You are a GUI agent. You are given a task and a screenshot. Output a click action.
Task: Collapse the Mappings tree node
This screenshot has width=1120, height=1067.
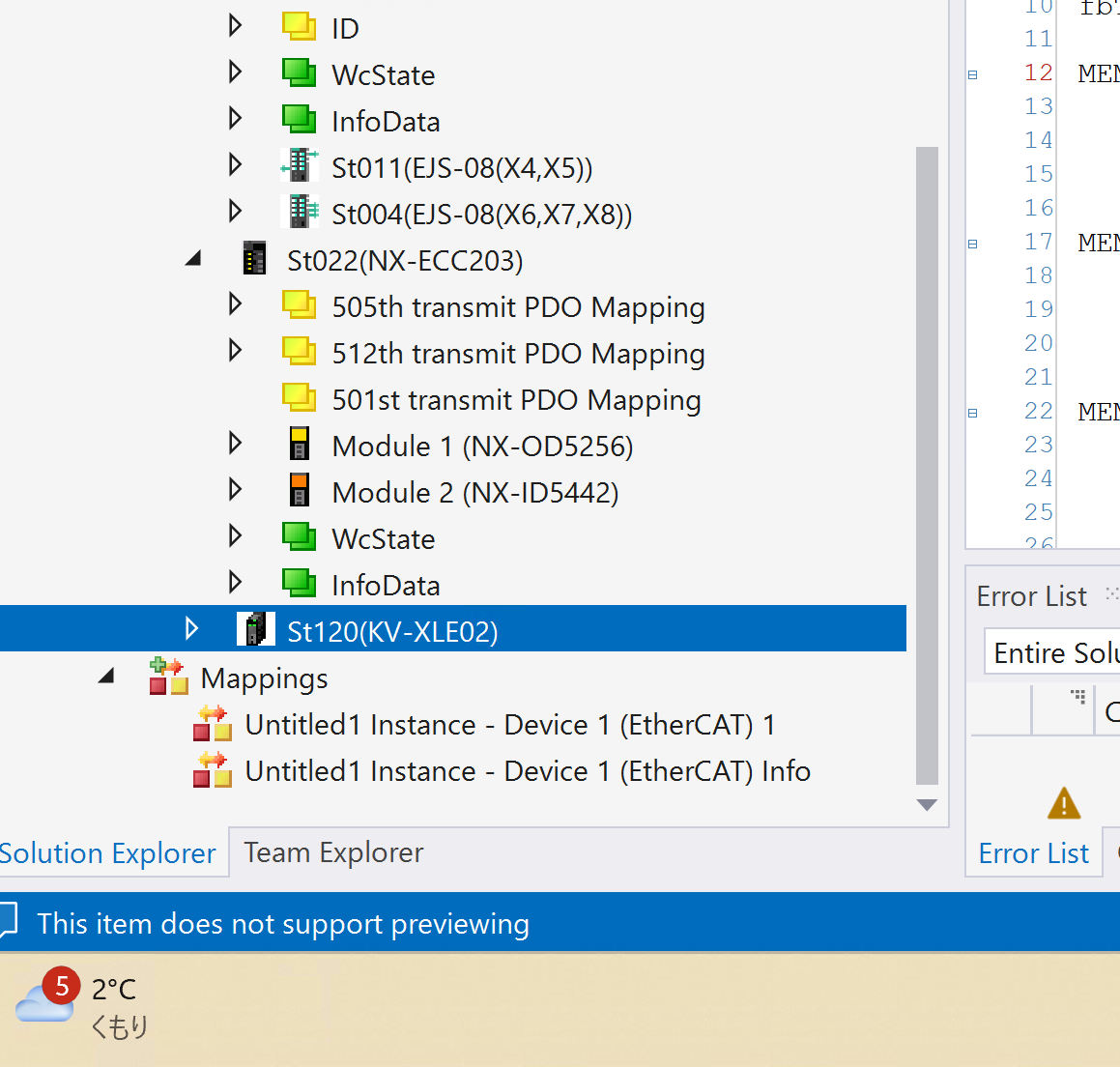[106, 677]
